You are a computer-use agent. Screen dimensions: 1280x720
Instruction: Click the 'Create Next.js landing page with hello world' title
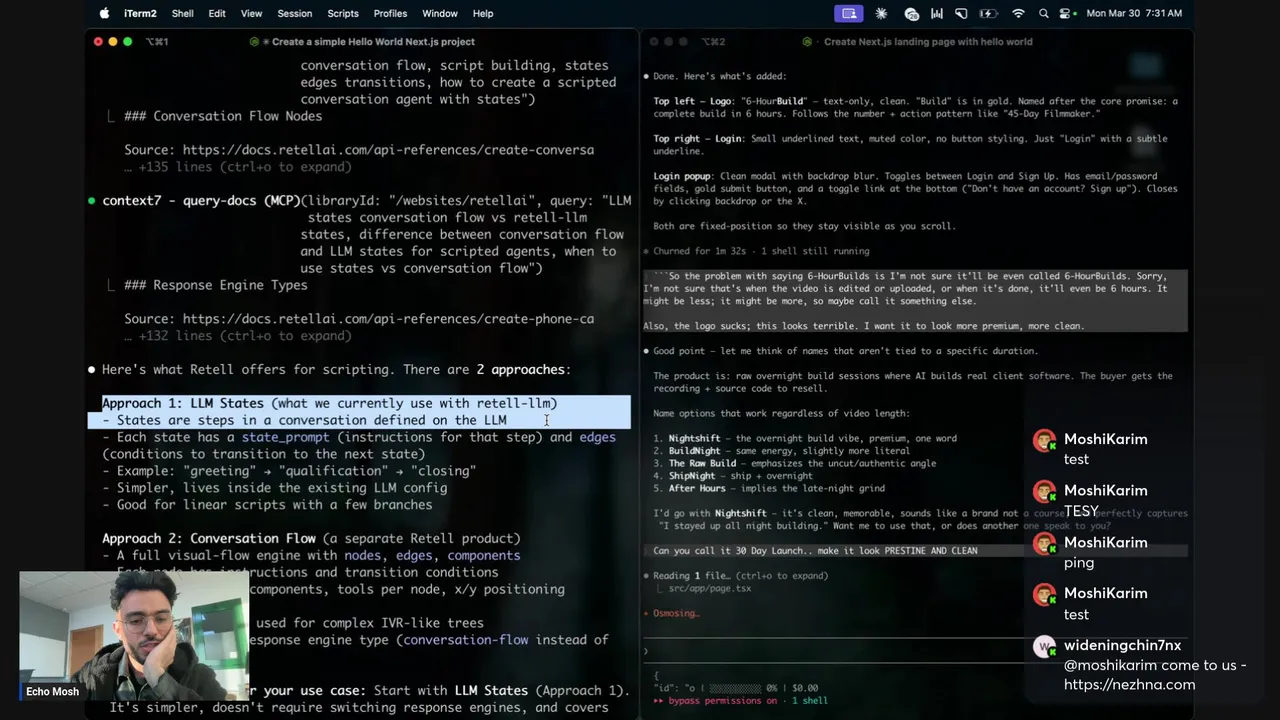928,41
